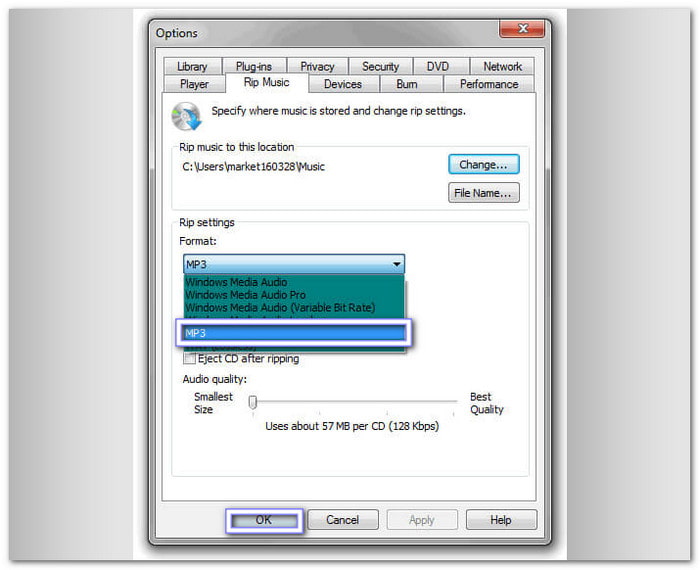The image size is (700, 570).
Task: Open the Performance tab
Action: [489, 84]
